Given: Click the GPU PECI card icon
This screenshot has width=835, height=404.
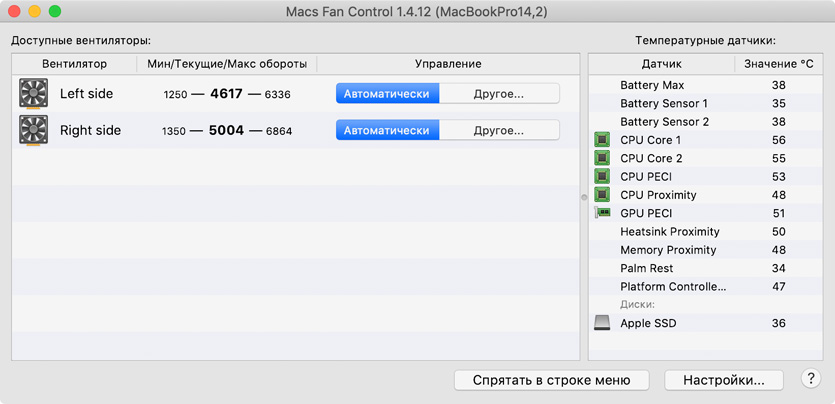Looking at the screenshot, I should pos(602,213).
